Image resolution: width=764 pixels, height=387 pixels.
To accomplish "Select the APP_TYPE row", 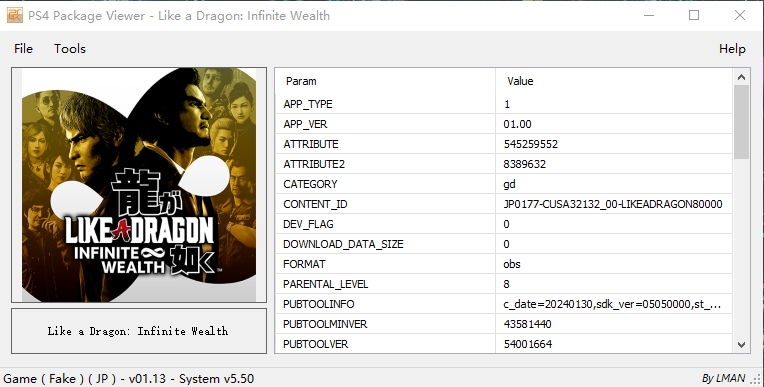I will click(504, 104).
